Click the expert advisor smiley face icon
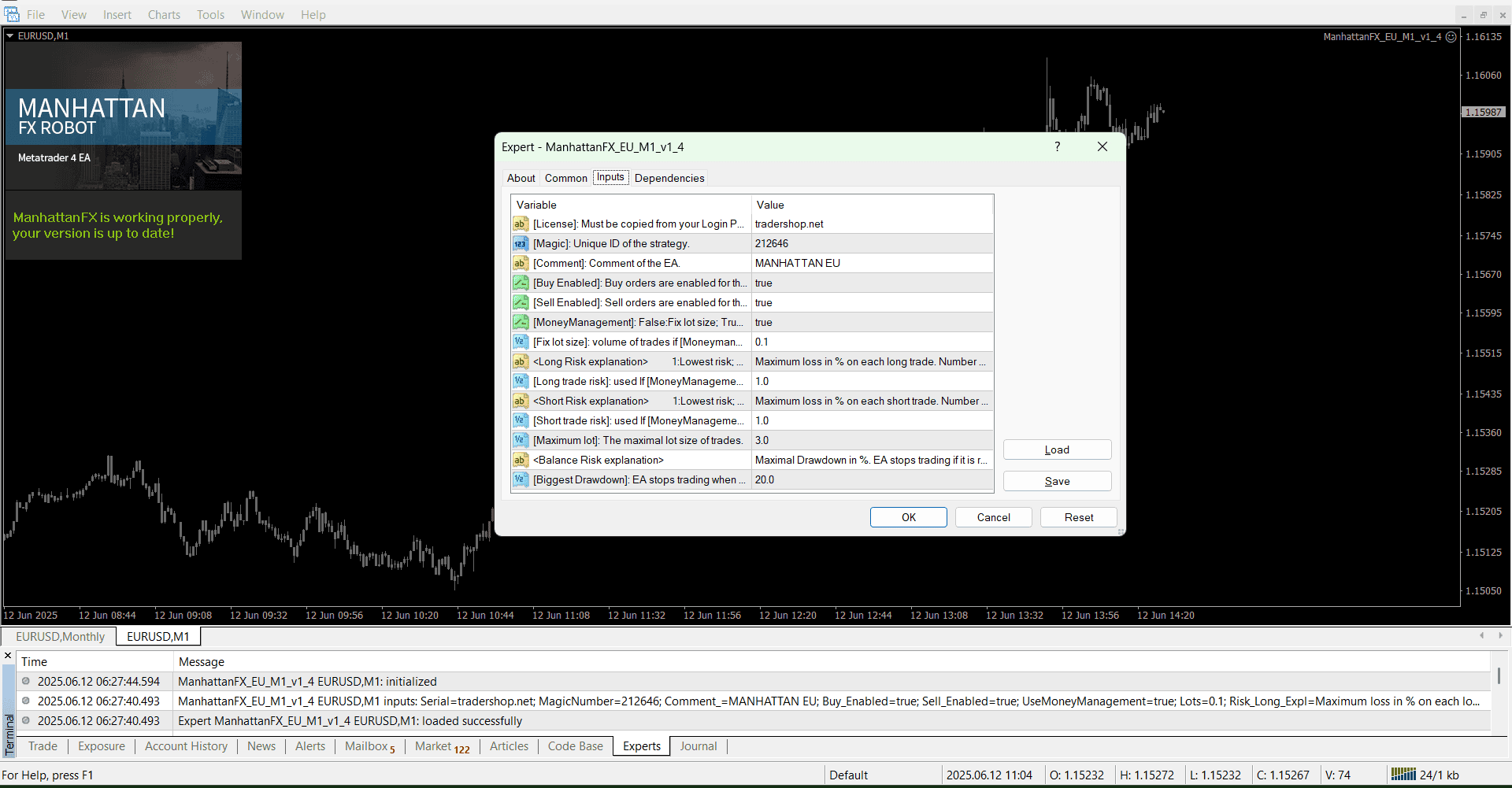Screen dimensions: 1512x788 (x=1451, y=37)
